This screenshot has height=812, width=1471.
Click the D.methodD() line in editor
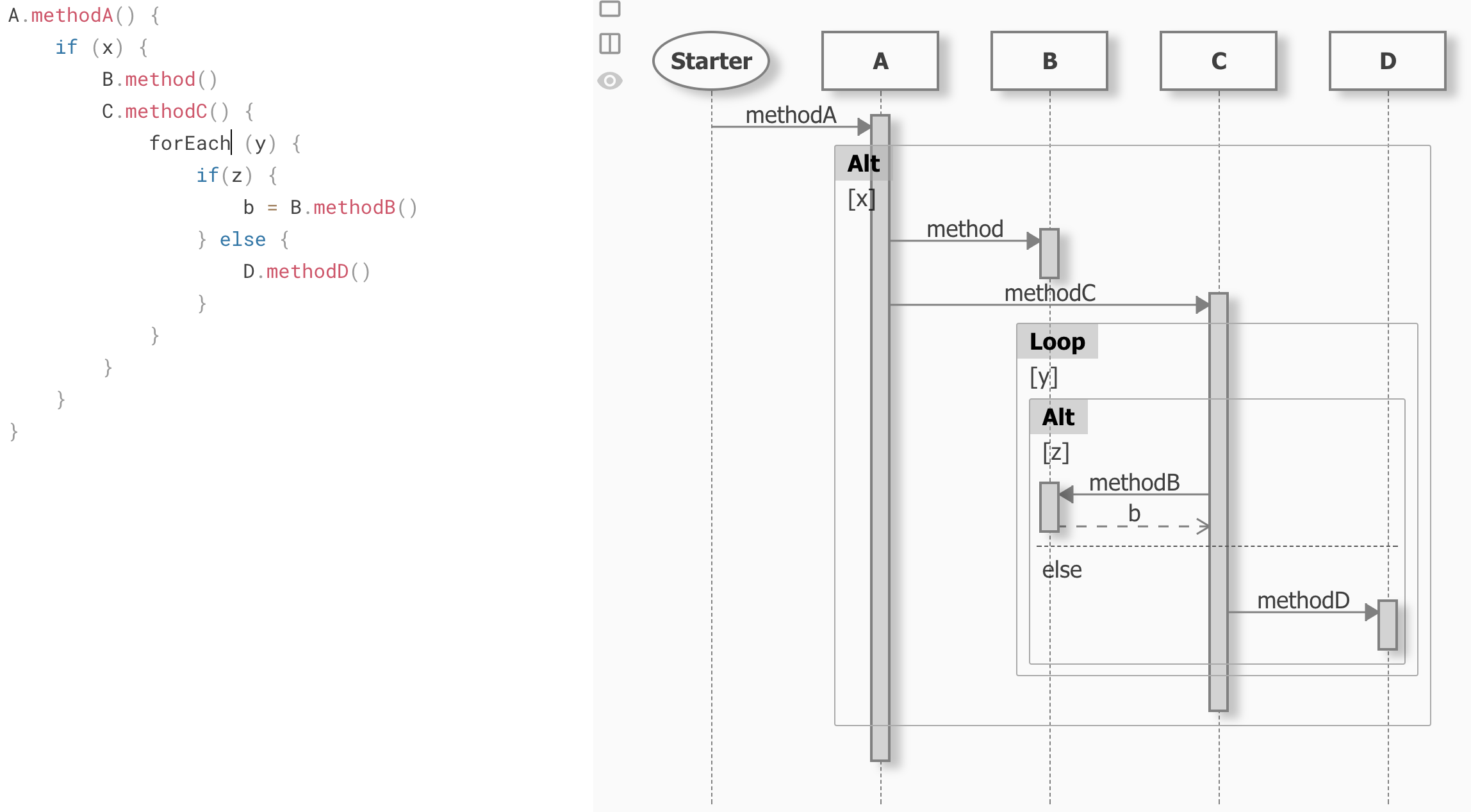tap(306, 272)
